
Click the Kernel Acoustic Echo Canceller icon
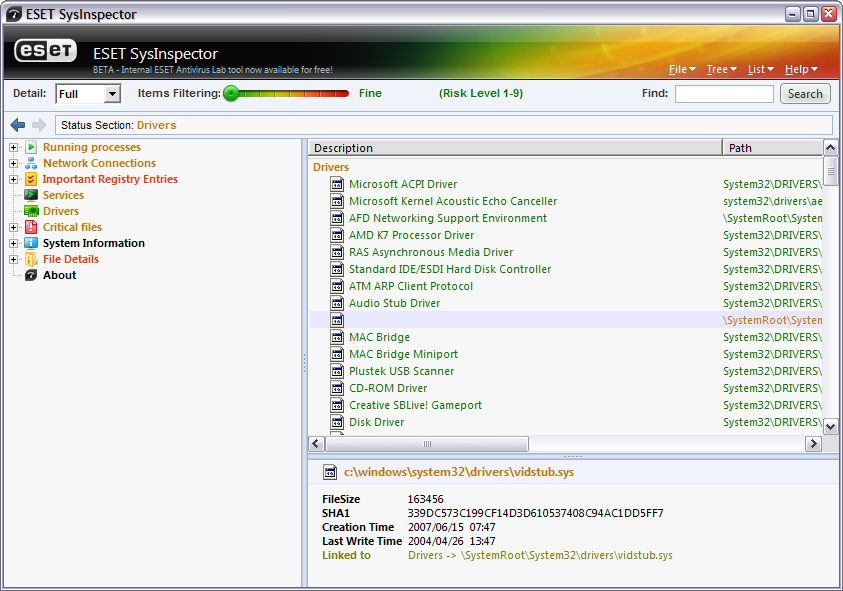click(x=337, y=201)
